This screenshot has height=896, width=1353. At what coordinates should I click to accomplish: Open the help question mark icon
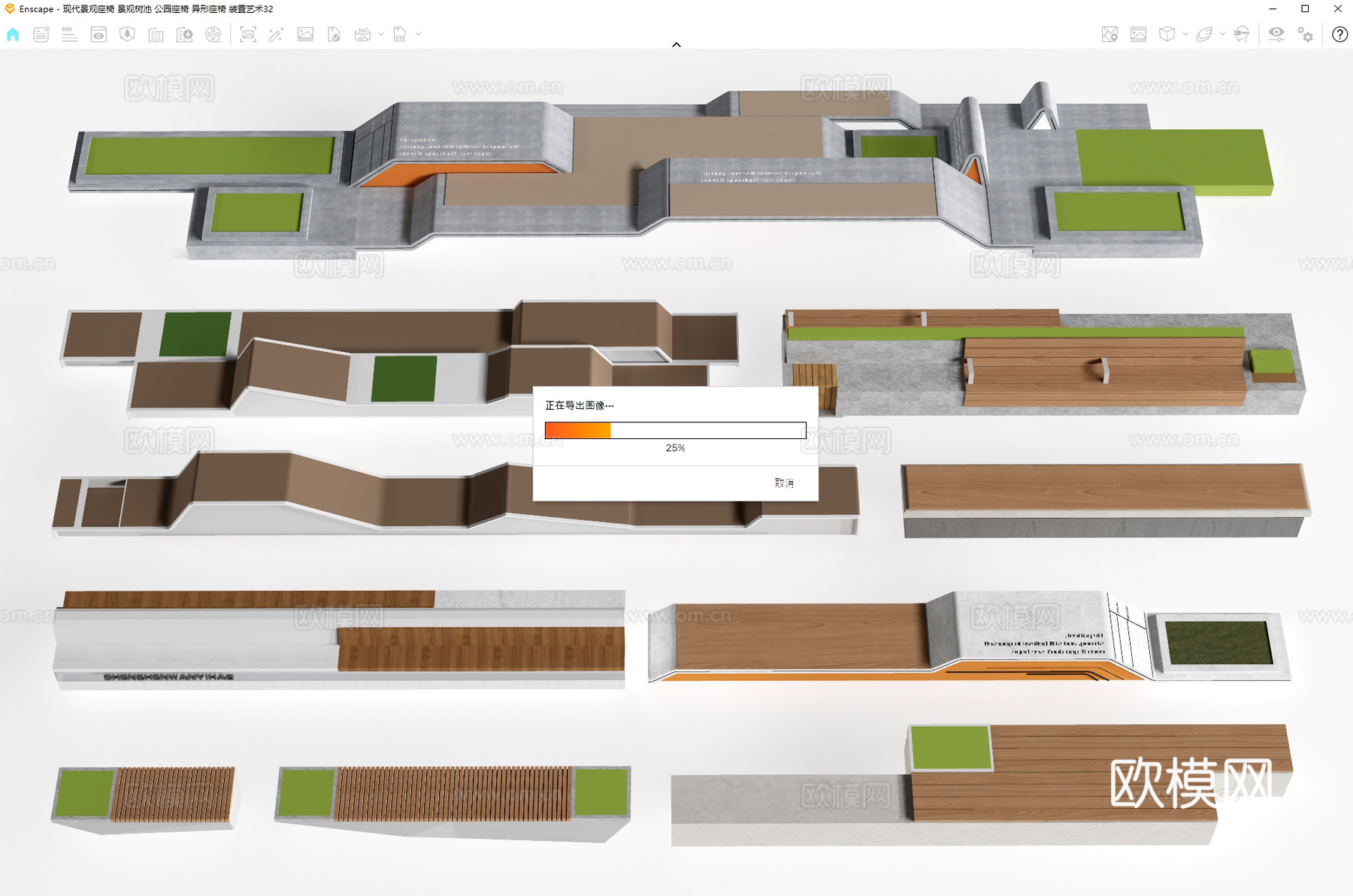pyautogui.click(x=1339, y=35)
